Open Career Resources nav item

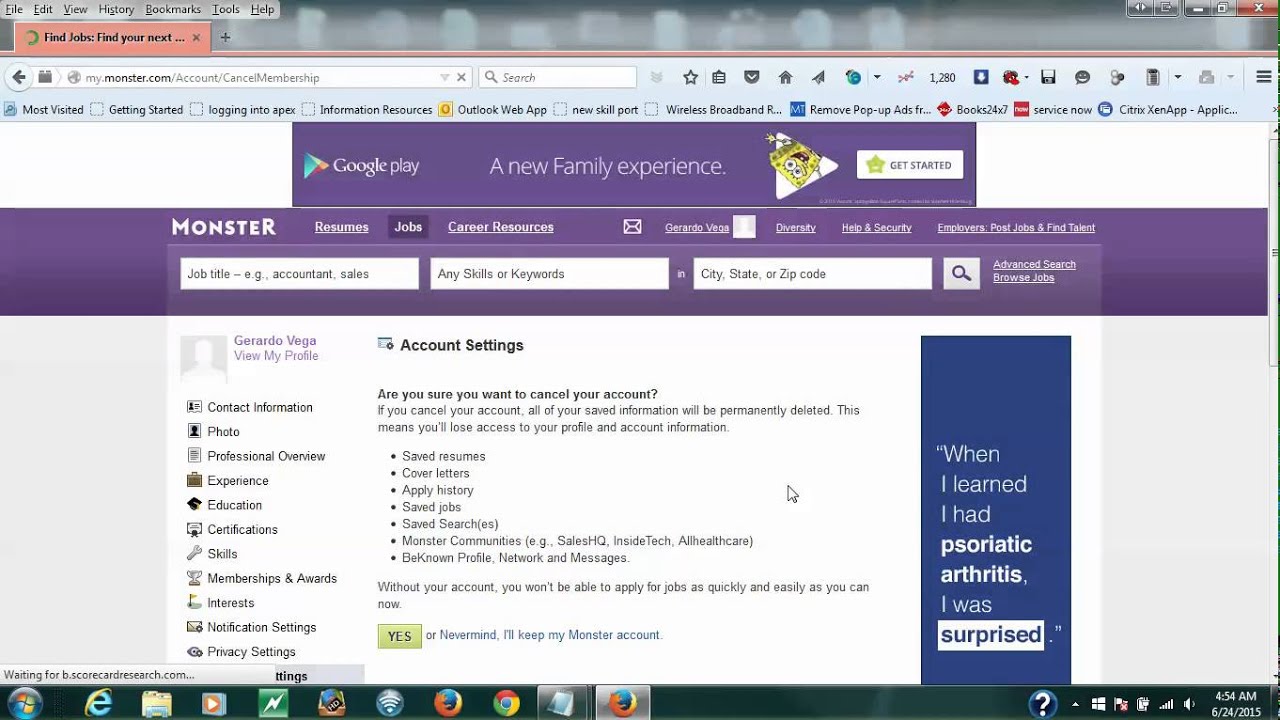click(501, 227)
